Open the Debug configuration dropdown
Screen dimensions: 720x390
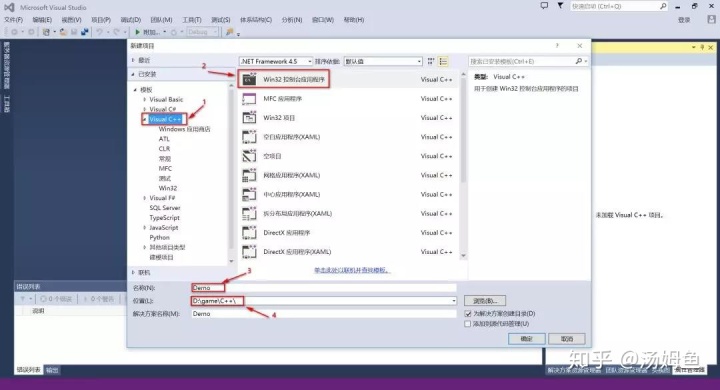tap(202, 32)
